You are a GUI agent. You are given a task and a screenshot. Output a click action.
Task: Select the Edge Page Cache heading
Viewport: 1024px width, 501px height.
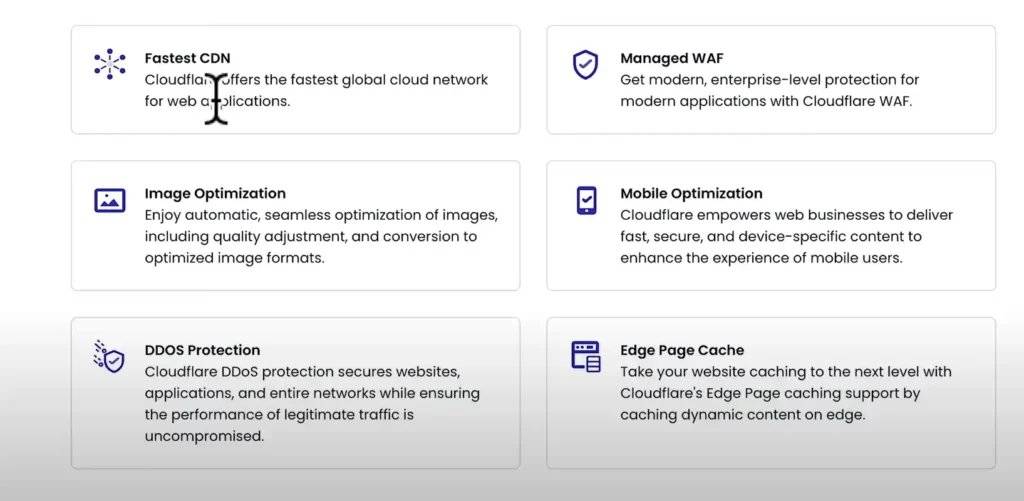[682, 350]
